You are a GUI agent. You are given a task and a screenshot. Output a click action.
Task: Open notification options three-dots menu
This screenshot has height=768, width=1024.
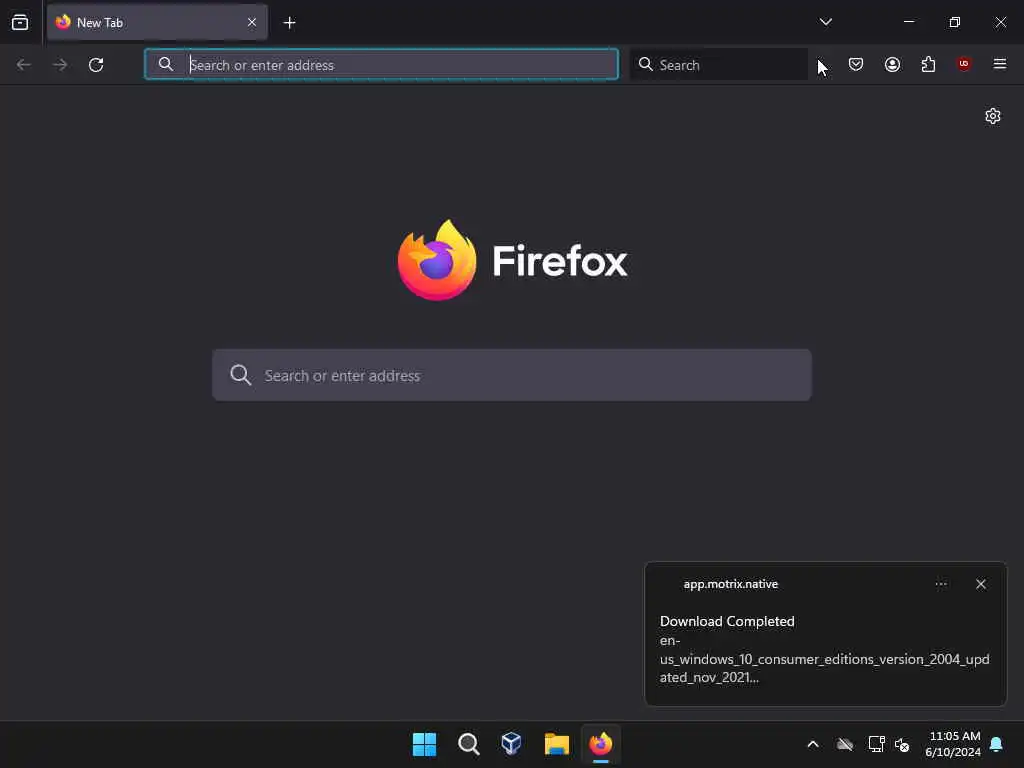point(941,584)
